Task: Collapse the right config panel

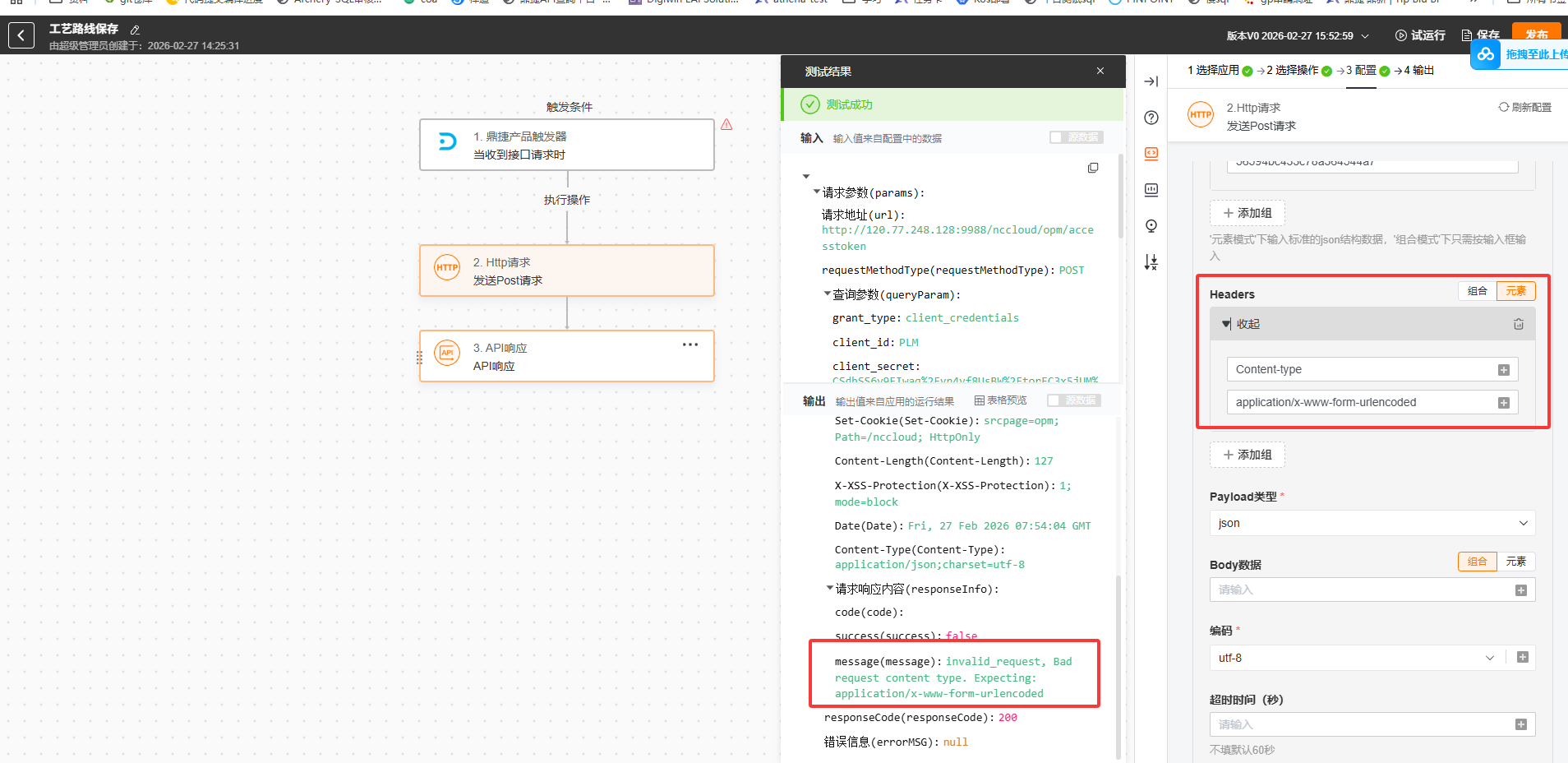Action: click(1151, 81)
